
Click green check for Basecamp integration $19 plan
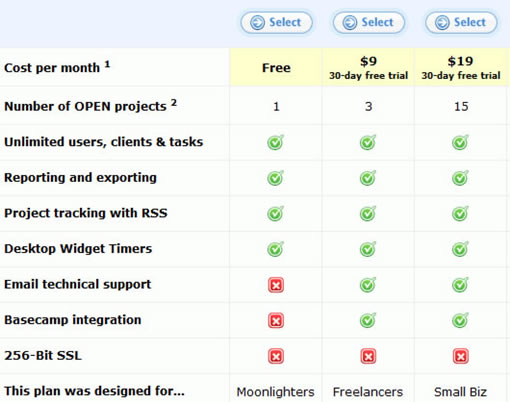point(460,320)
